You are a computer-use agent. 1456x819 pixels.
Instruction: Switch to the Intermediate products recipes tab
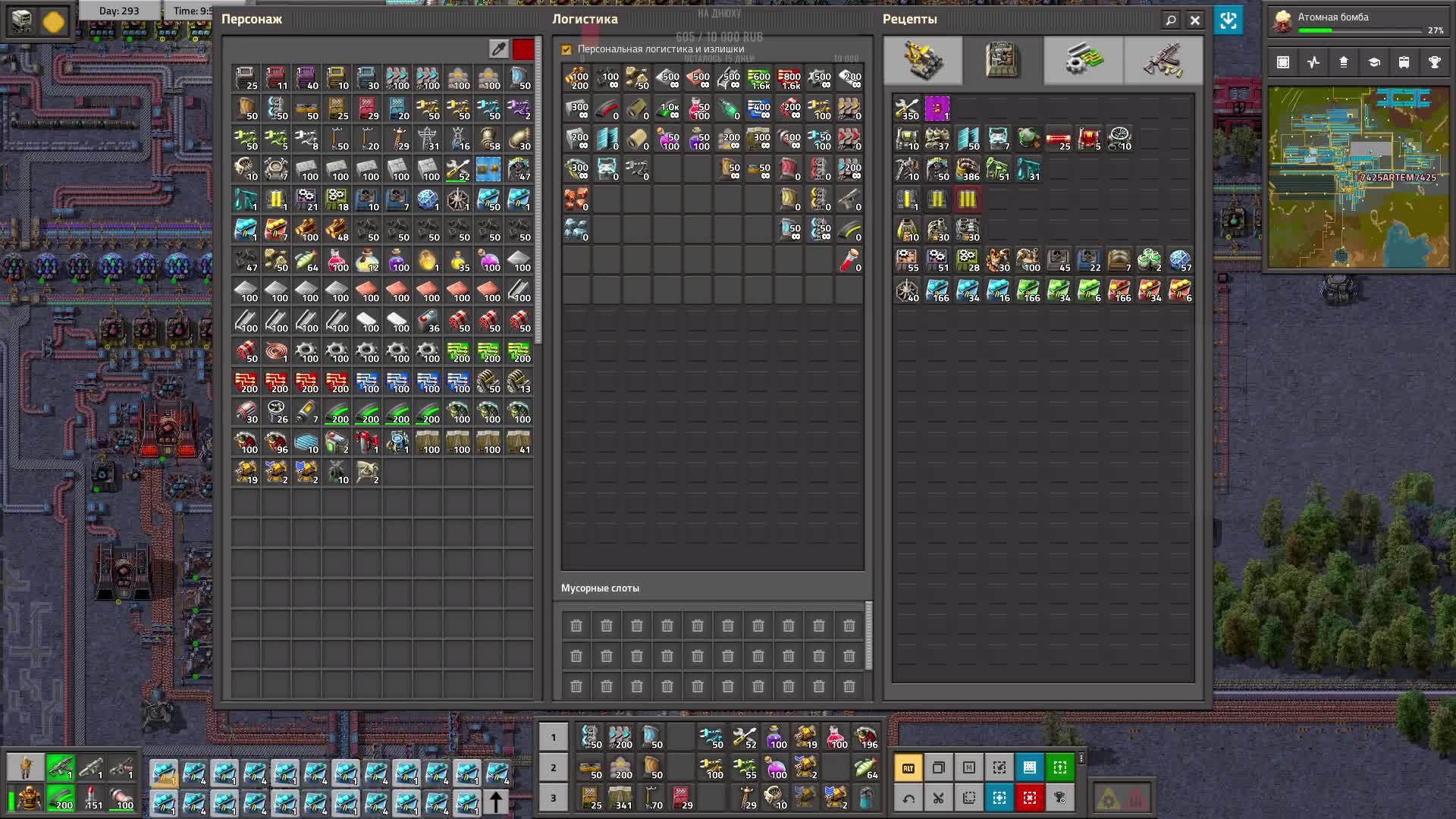point(1083,60)
